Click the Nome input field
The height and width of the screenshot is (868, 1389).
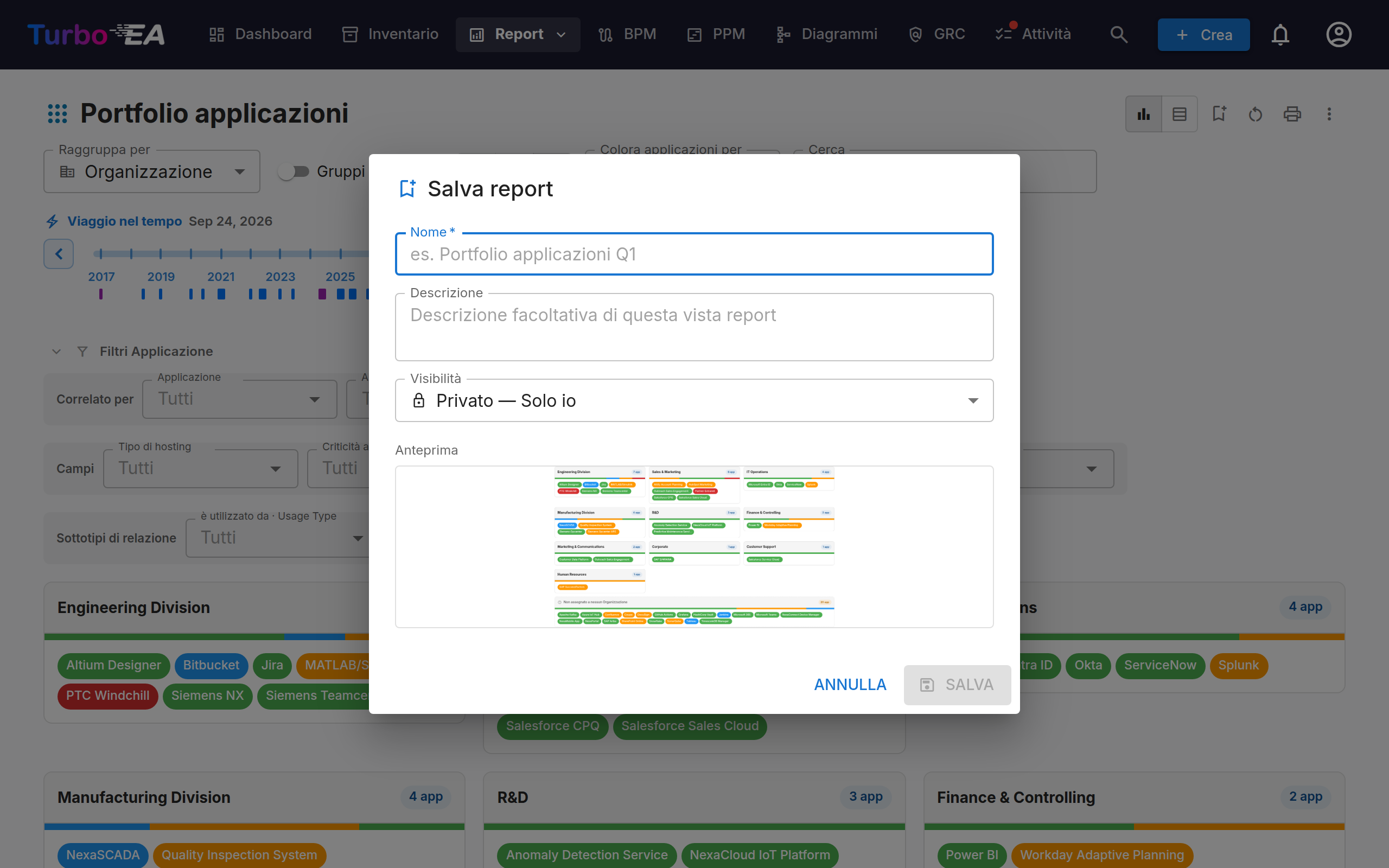694,254
